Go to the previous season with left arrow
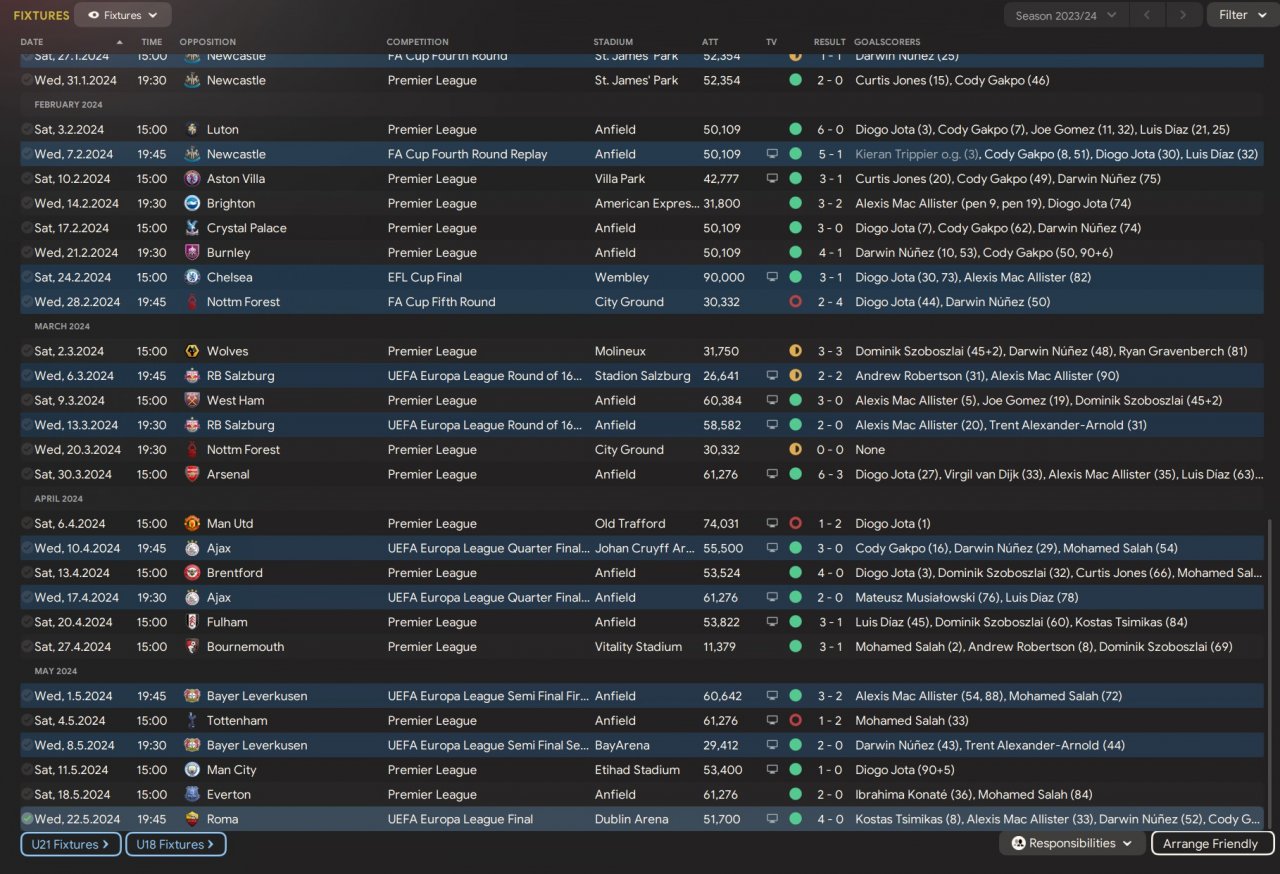Screen dimensions: 1280x874 tap(1147, 15)
